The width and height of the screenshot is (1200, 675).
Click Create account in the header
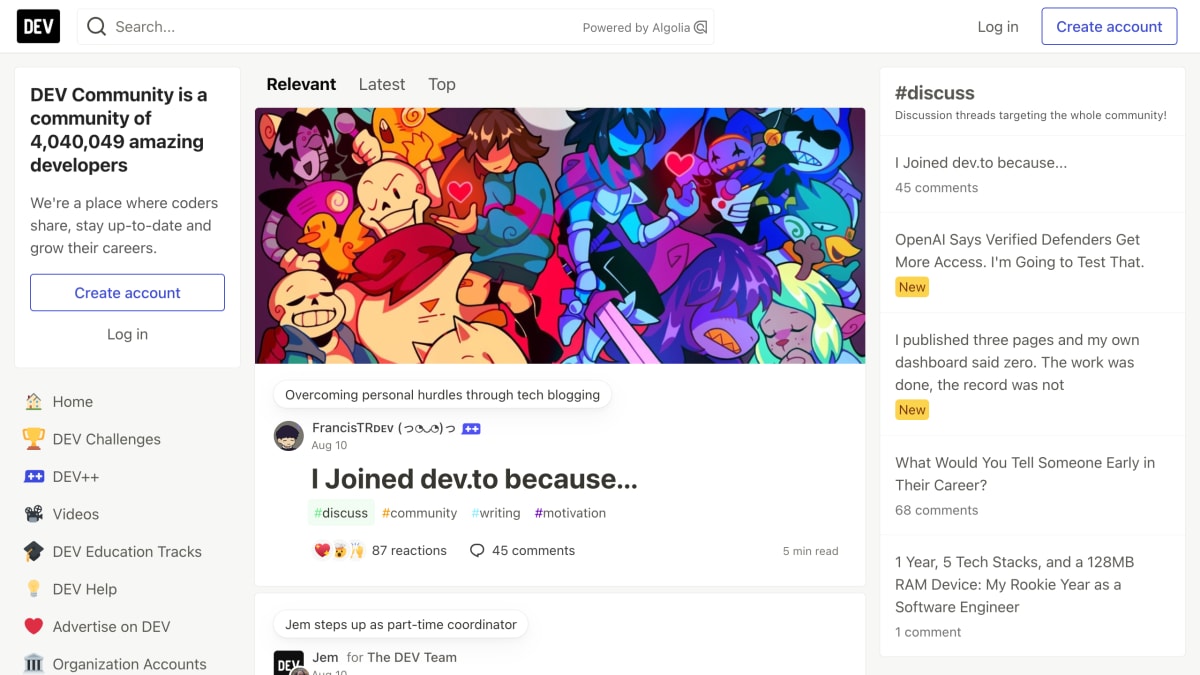click(1109, 27)
